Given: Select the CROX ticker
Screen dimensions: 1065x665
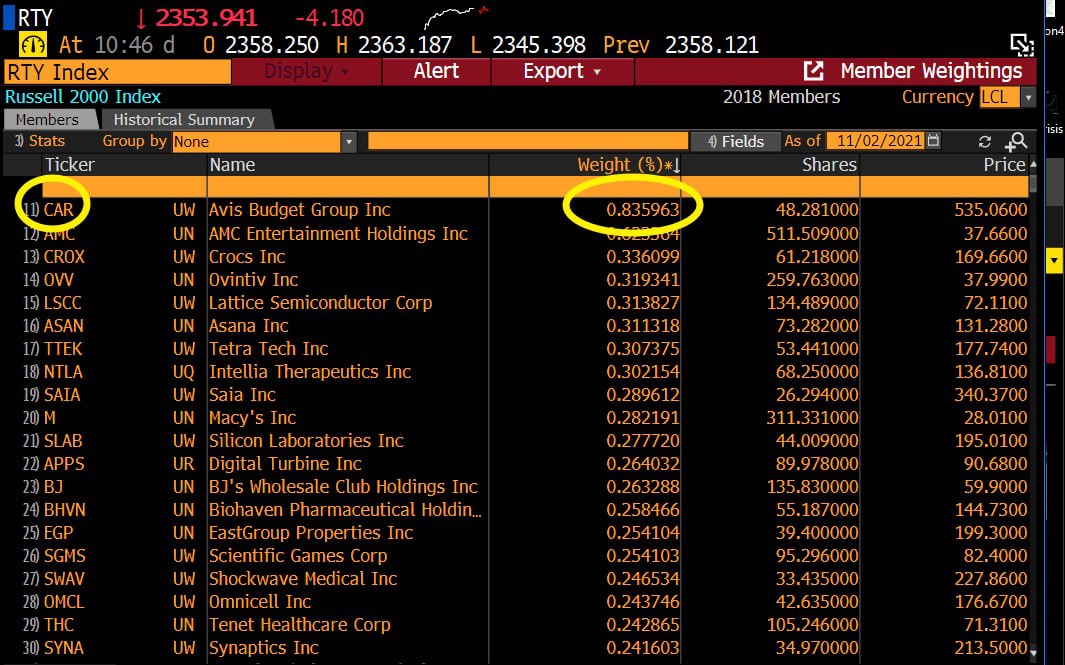Looking at the screenshot, I should point(65,257).
